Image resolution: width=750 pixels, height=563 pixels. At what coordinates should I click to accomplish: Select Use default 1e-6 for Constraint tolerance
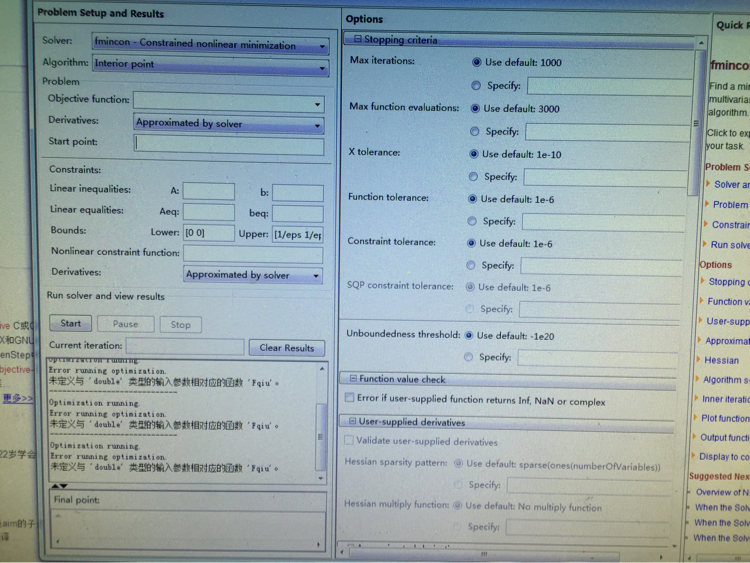[x=471, y=243]
